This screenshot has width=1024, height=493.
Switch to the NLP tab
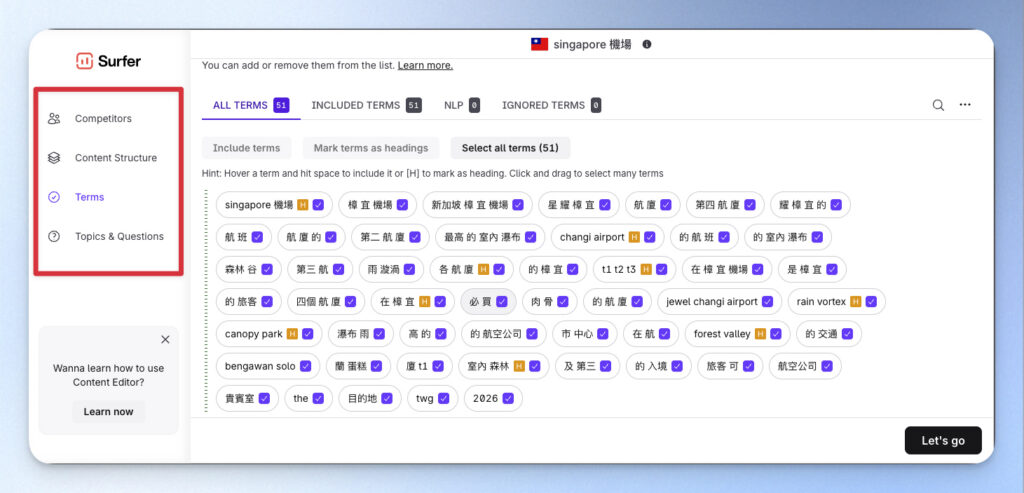coord(462,105)
